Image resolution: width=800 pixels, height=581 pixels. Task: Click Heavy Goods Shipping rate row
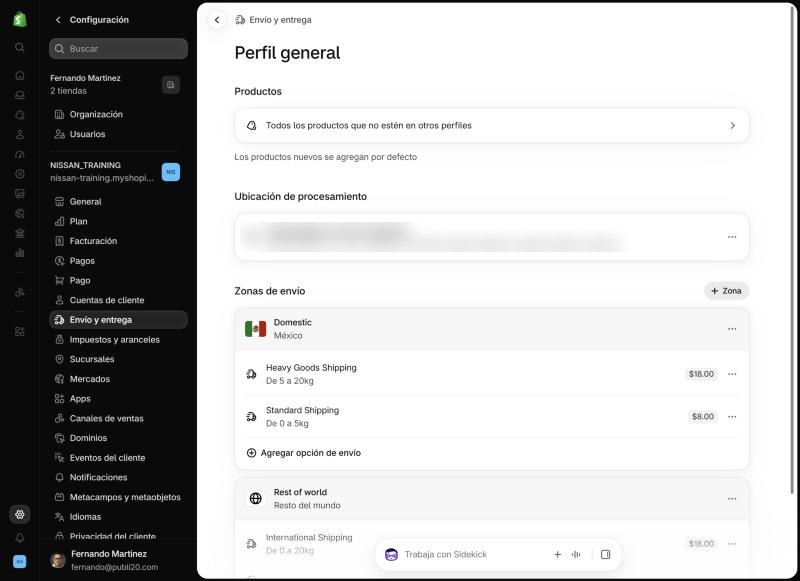tap(492, 374)
